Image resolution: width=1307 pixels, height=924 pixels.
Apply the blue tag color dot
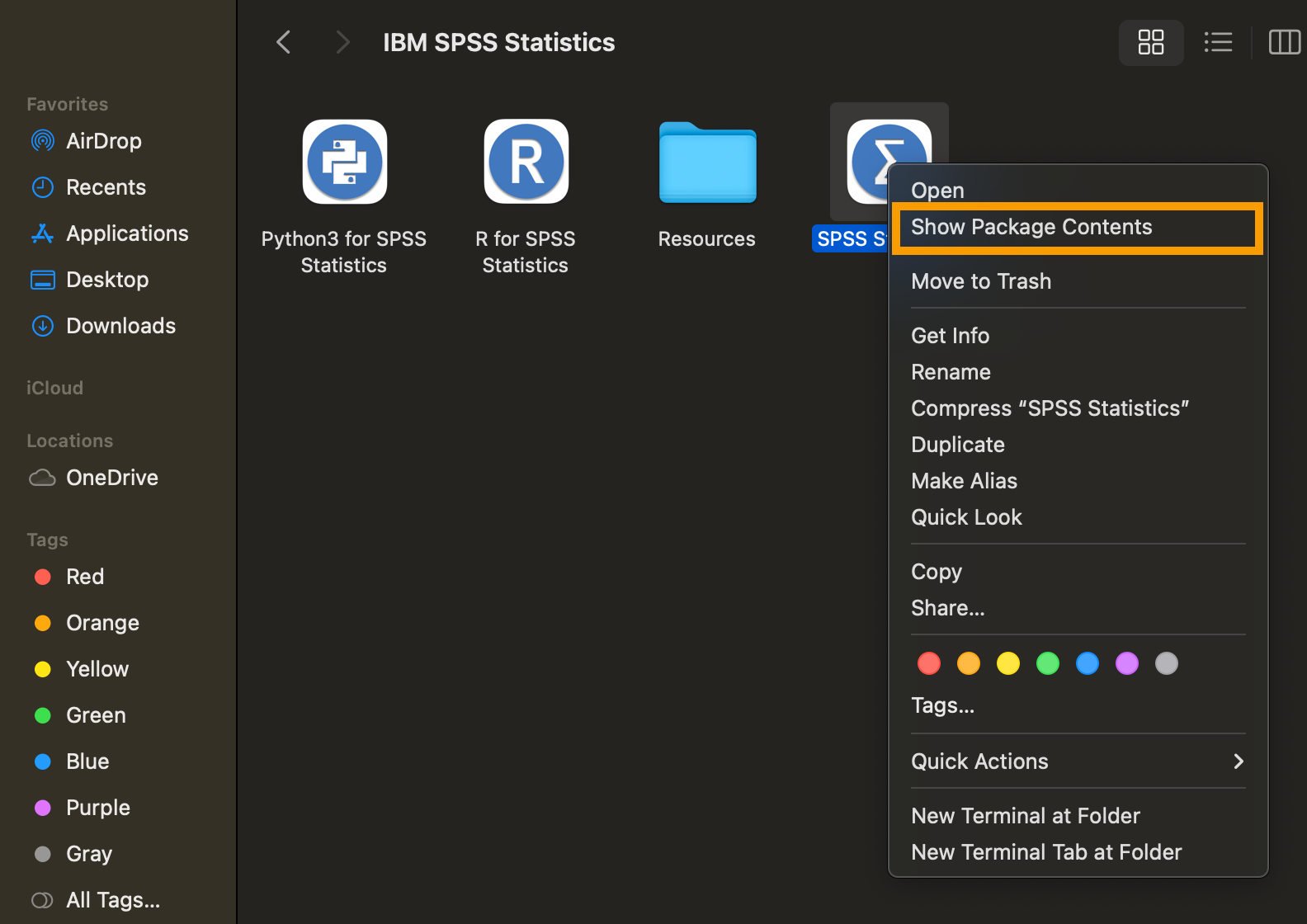tap(1088, 663)
